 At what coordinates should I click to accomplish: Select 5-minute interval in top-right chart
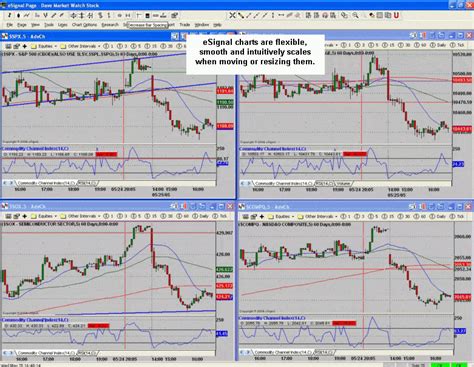pos(375,45)
